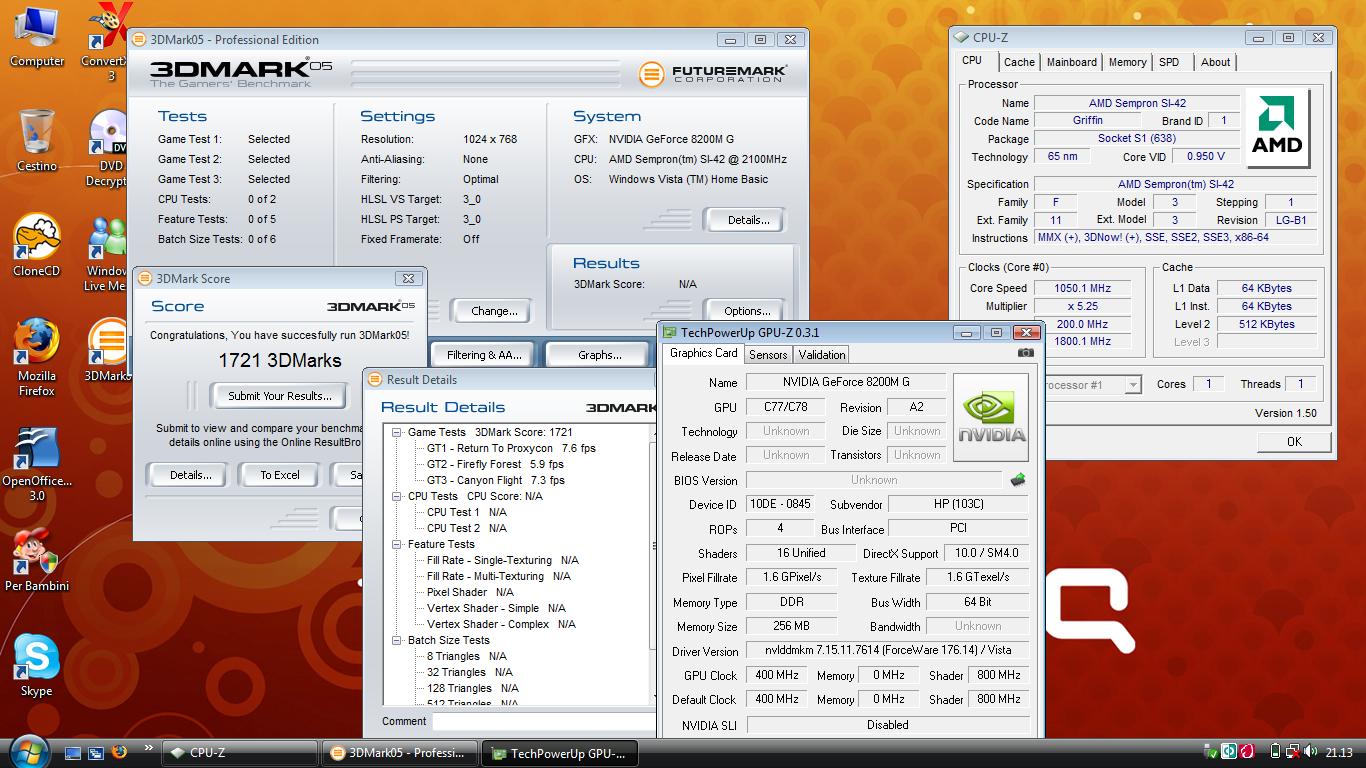Open the OpenOffice 3.0 desktop shortcut

tap(37, 464)
